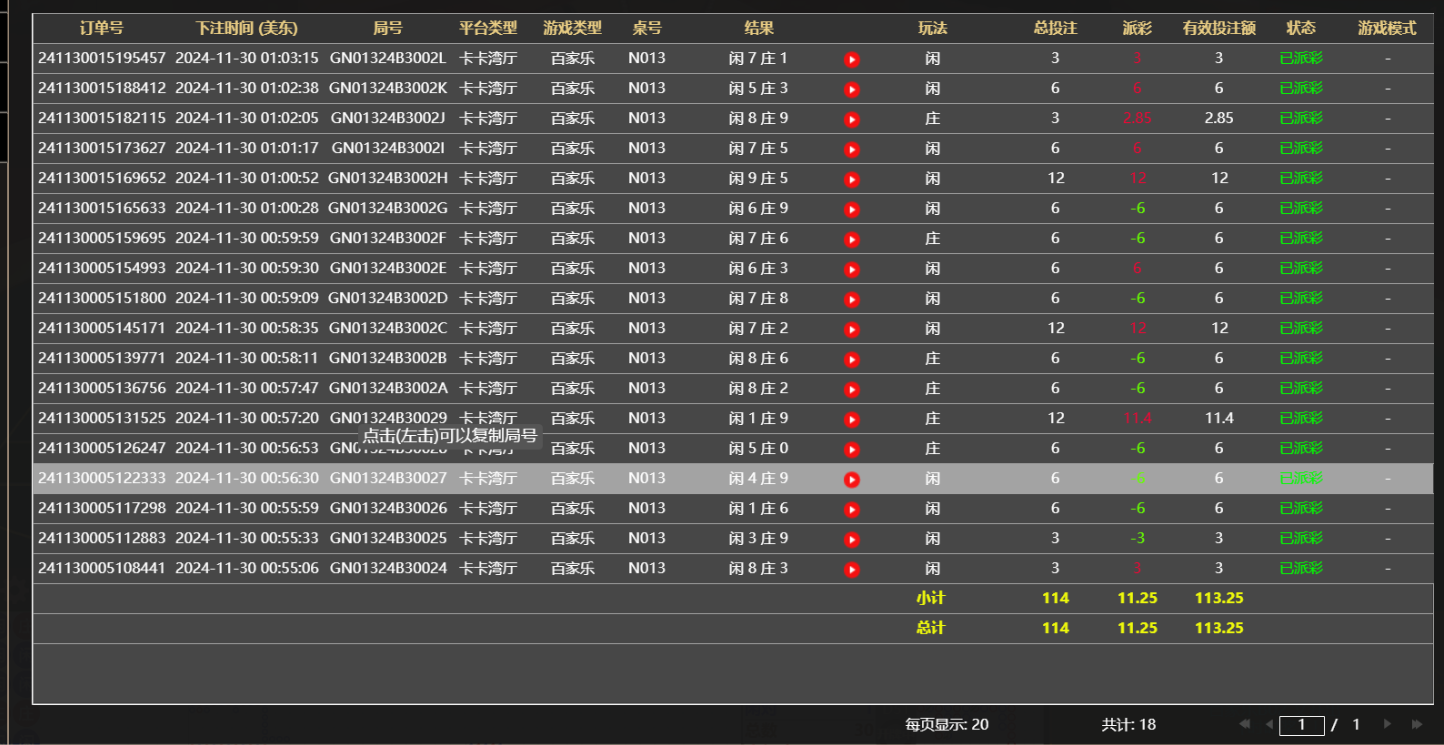Click the previous page arrow
Image resolution: width=1444 pixels, height=745 pixels.
(x=1270, y=724)
